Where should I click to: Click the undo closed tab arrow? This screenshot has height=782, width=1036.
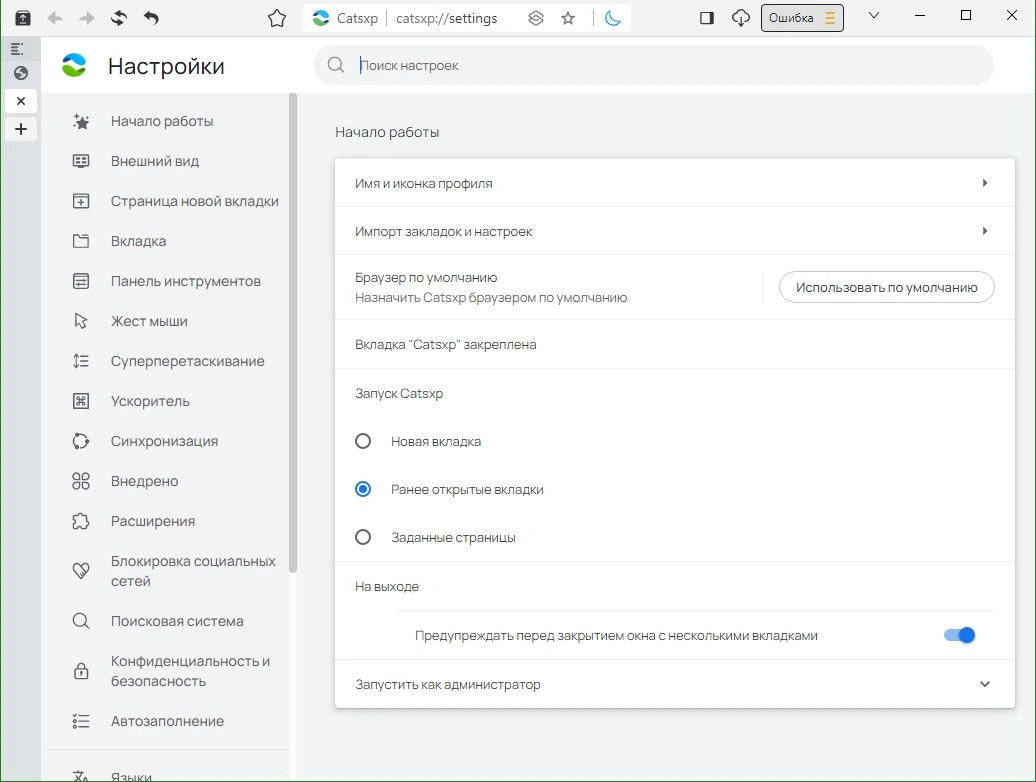[151, 18]
